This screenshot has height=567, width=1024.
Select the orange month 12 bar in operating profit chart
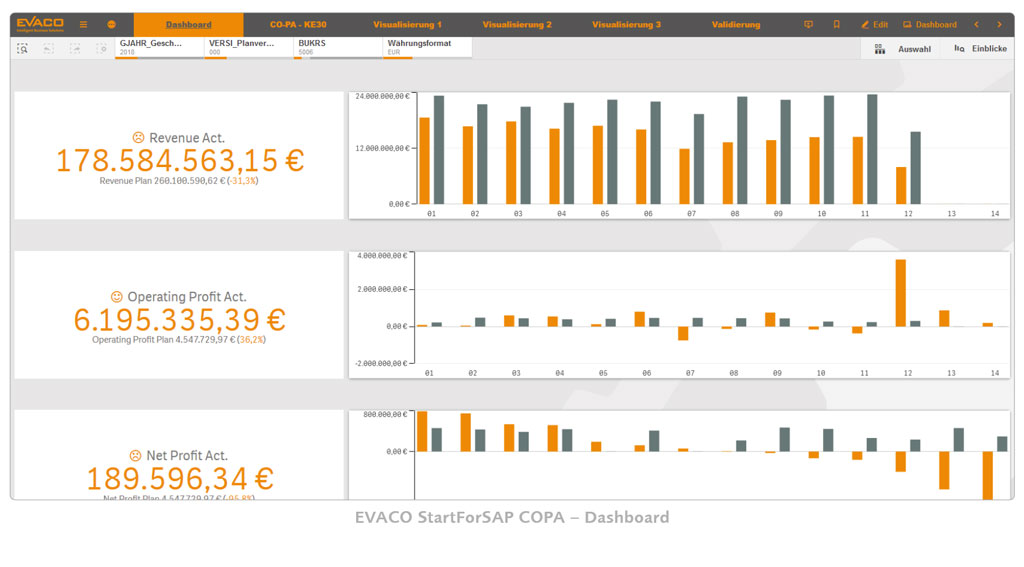[901, 293]
